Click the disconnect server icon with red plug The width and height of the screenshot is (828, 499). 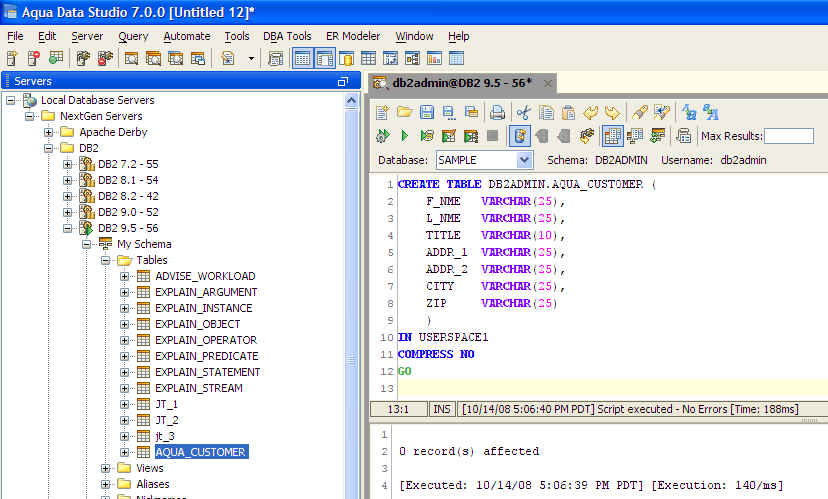point(105,59)
